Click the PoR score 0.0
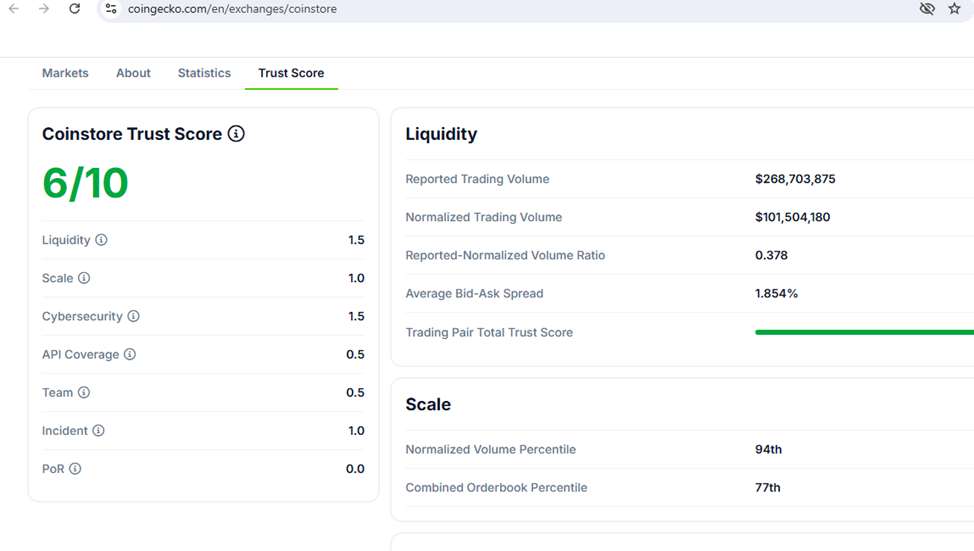 point(355,469)
